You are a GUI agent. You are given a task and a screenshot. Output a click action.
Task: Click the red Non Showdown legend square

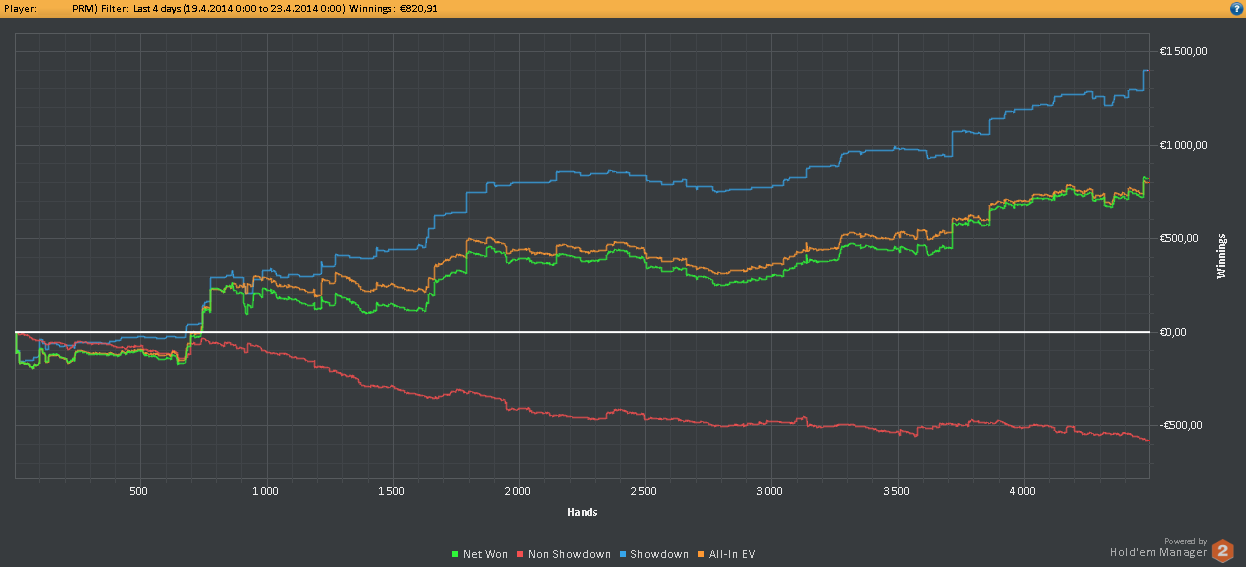tap(520, 554)
